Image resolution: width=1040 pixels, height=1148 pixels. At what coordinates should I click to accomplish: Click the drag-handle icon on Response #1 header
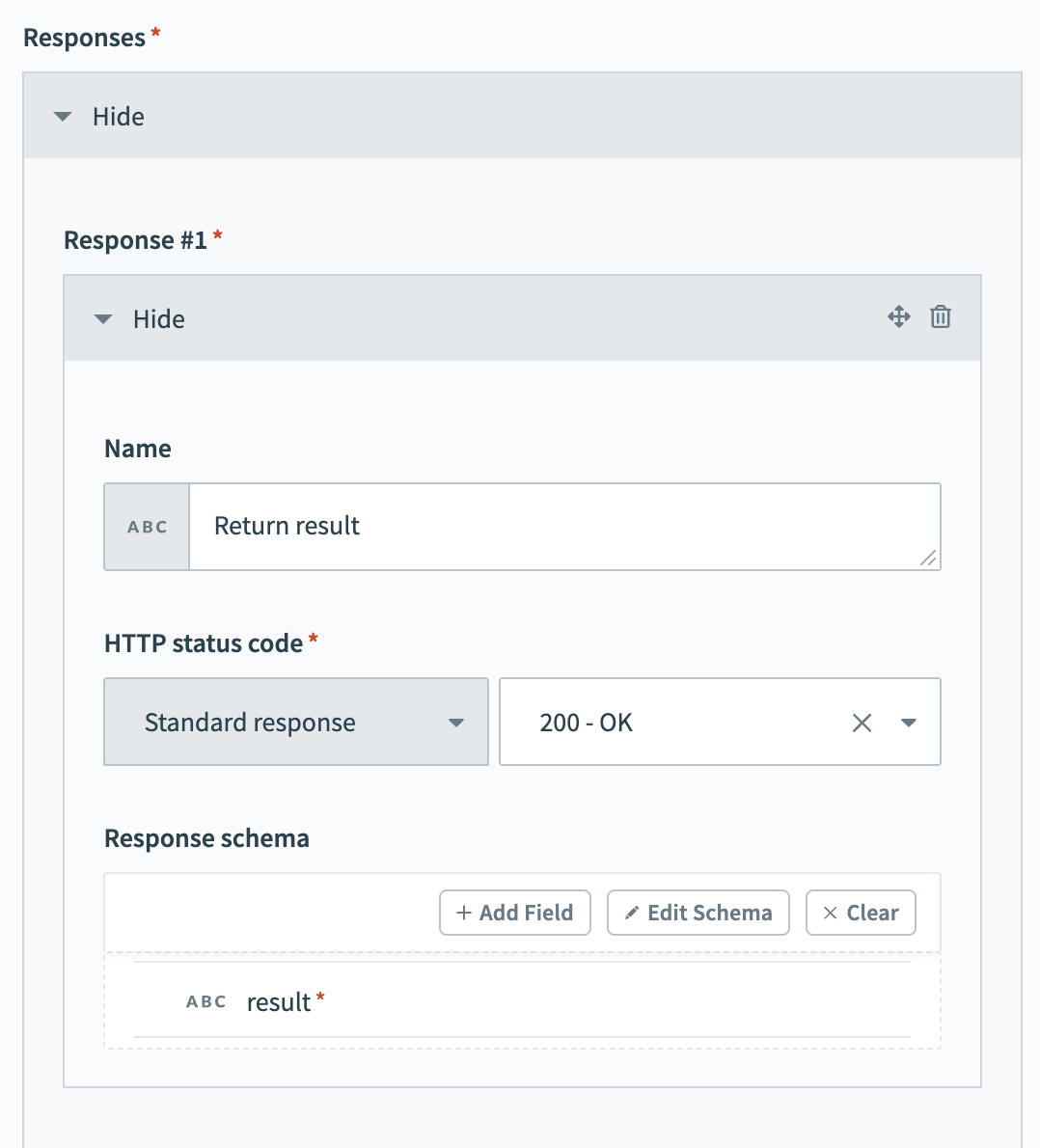point(898,316)
